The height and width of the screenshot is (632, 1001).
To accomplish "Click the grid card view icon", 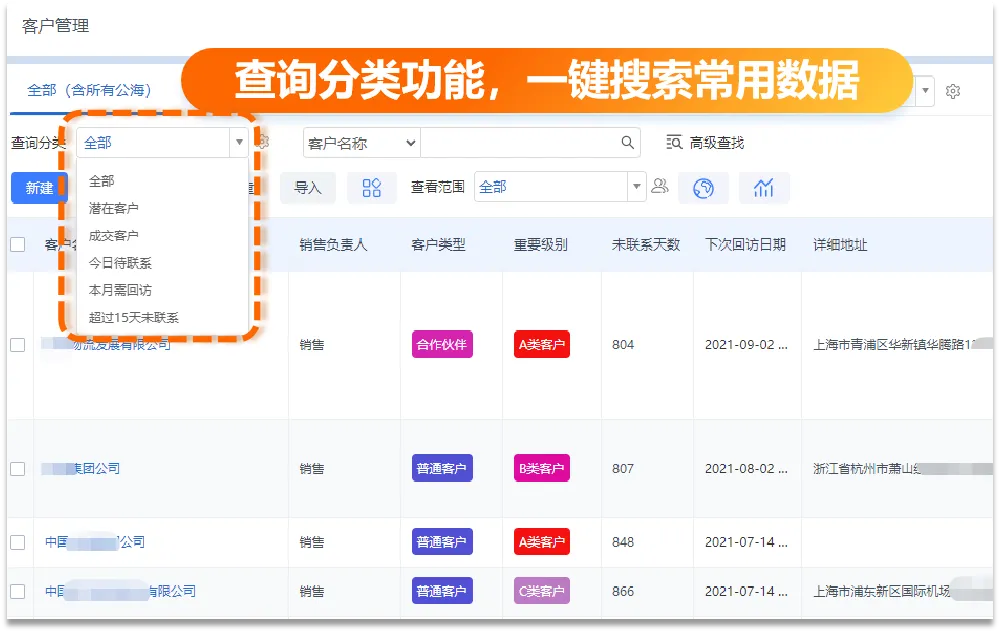I will (372, 188).
